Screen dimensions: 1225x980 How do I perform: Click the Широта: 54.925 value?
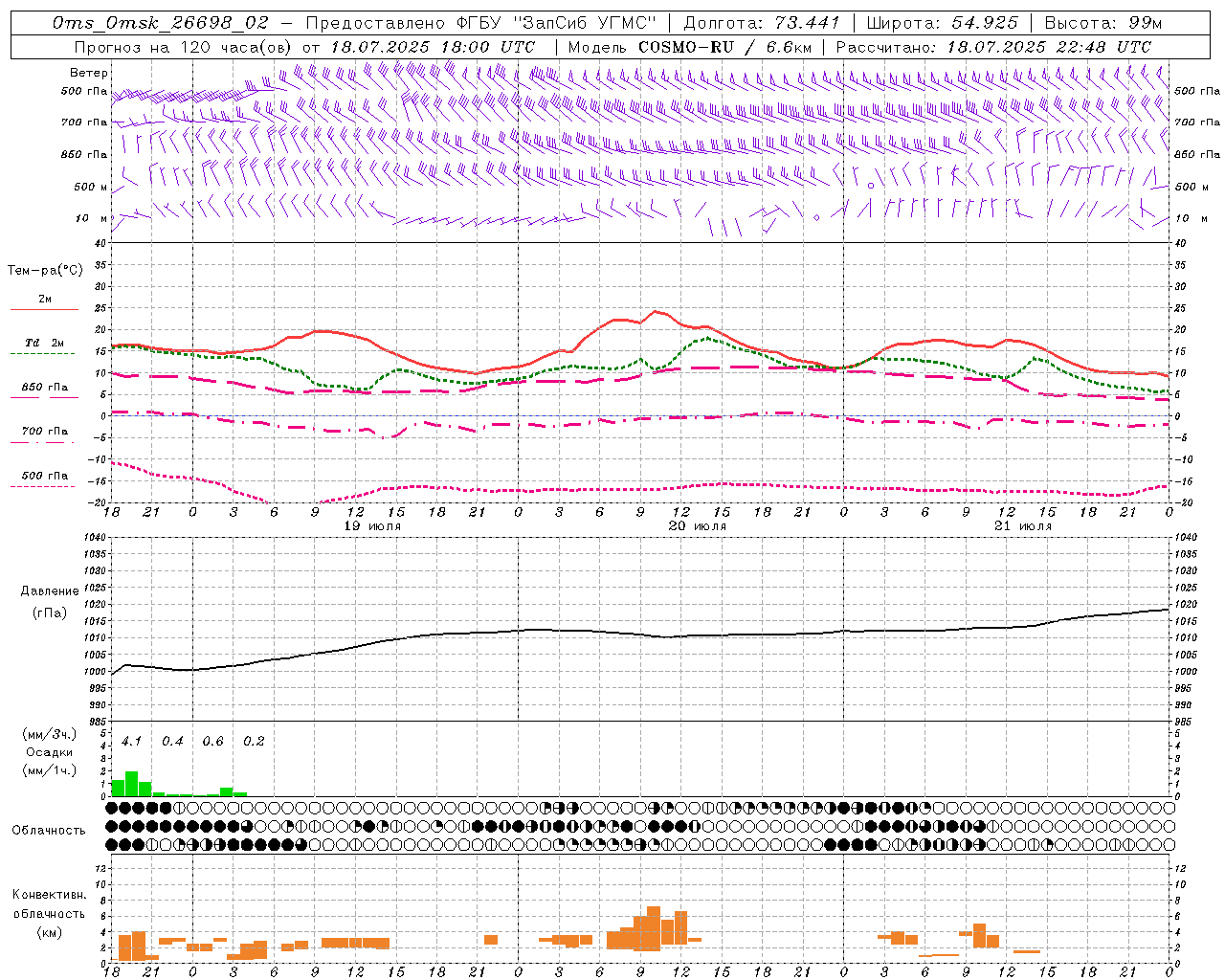coord(943,22)
